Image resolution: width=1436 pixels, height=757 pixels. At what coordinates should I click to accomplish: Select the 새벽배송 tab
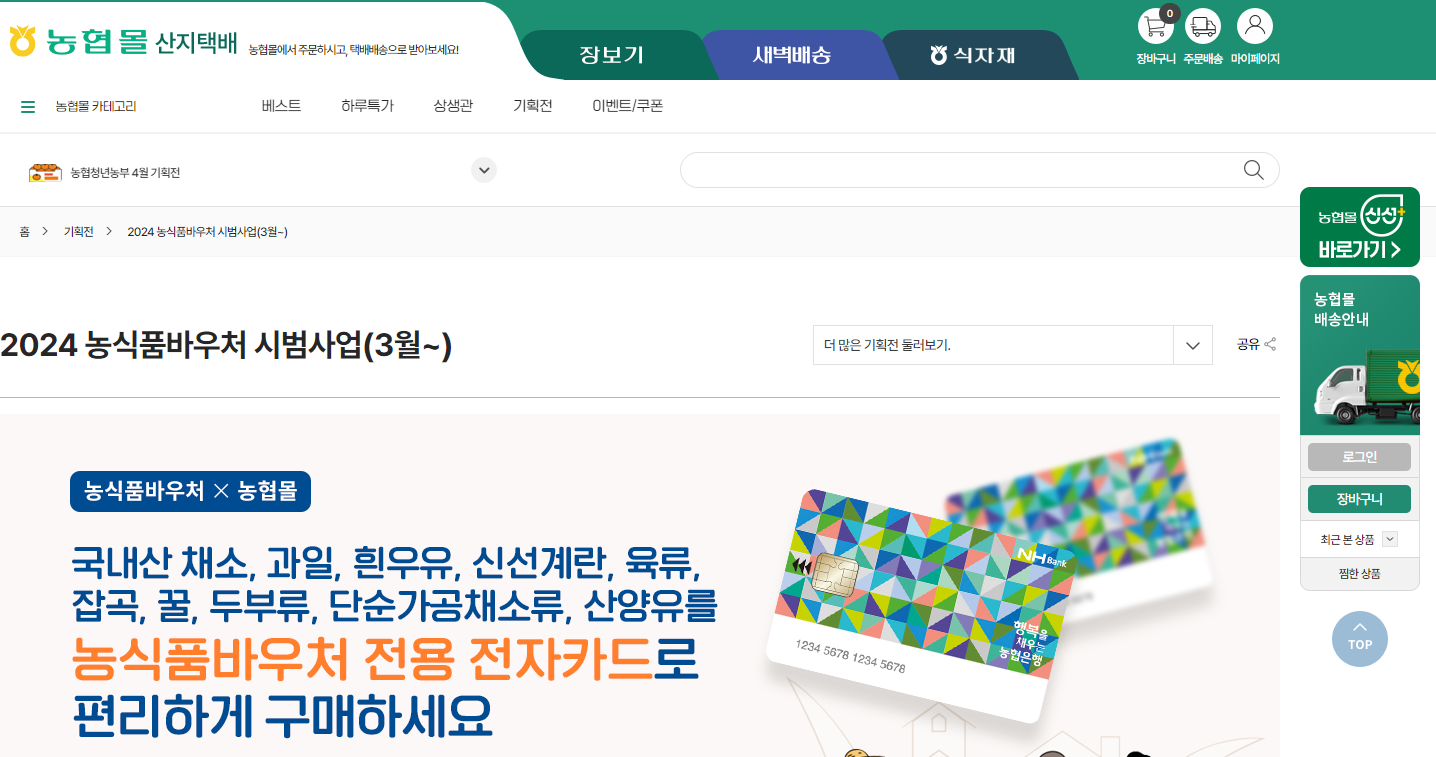pyautogui.click(x=792, y=55)
